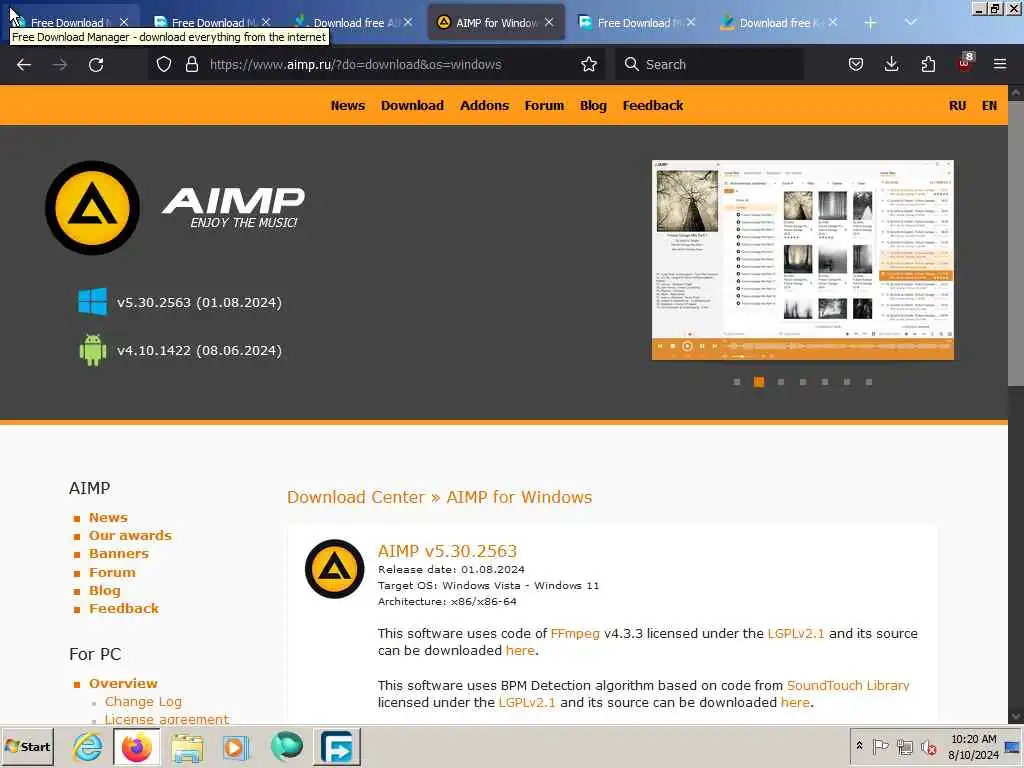
Task: Open Download in the orange navigation bar
Action: pos(412,105)
